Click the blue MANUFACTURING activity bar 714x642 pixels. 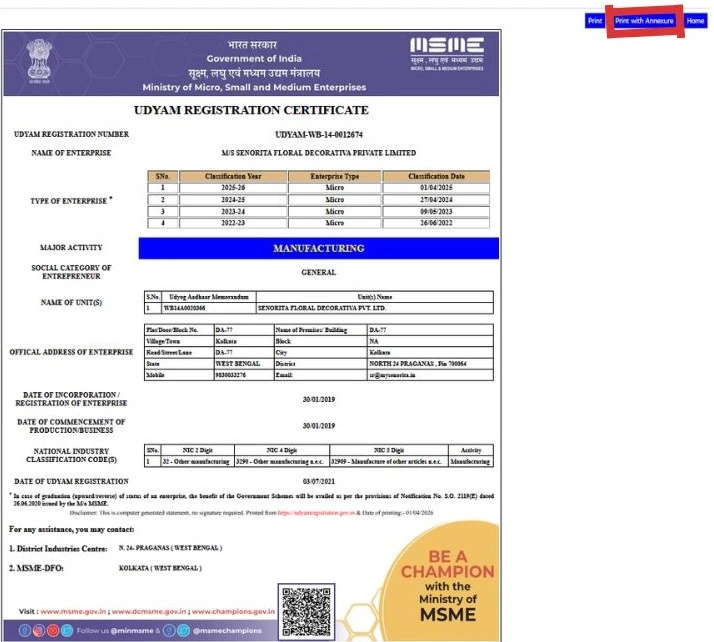point(319,248)
